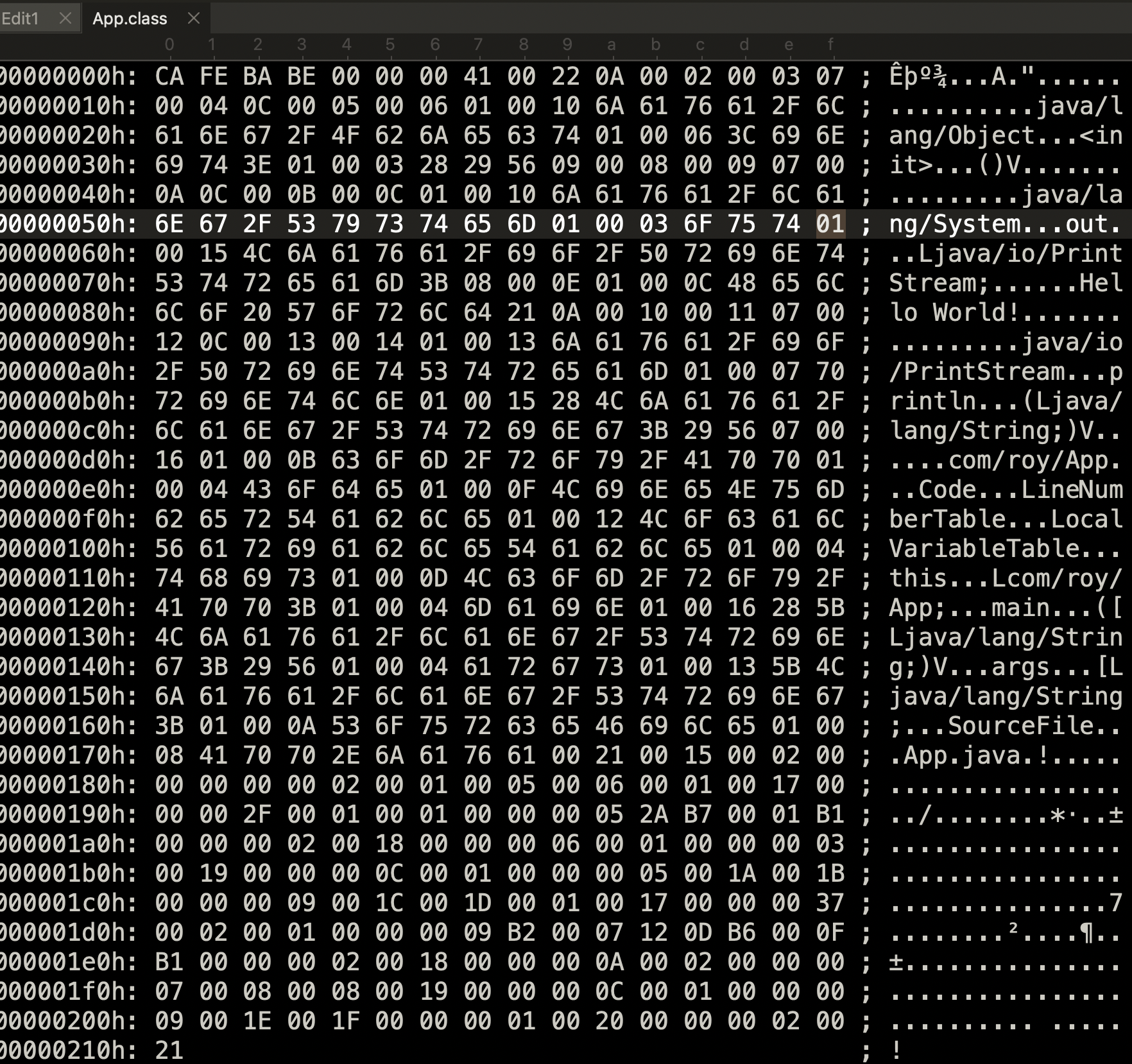Switch to the Edit1 tab

21,19
